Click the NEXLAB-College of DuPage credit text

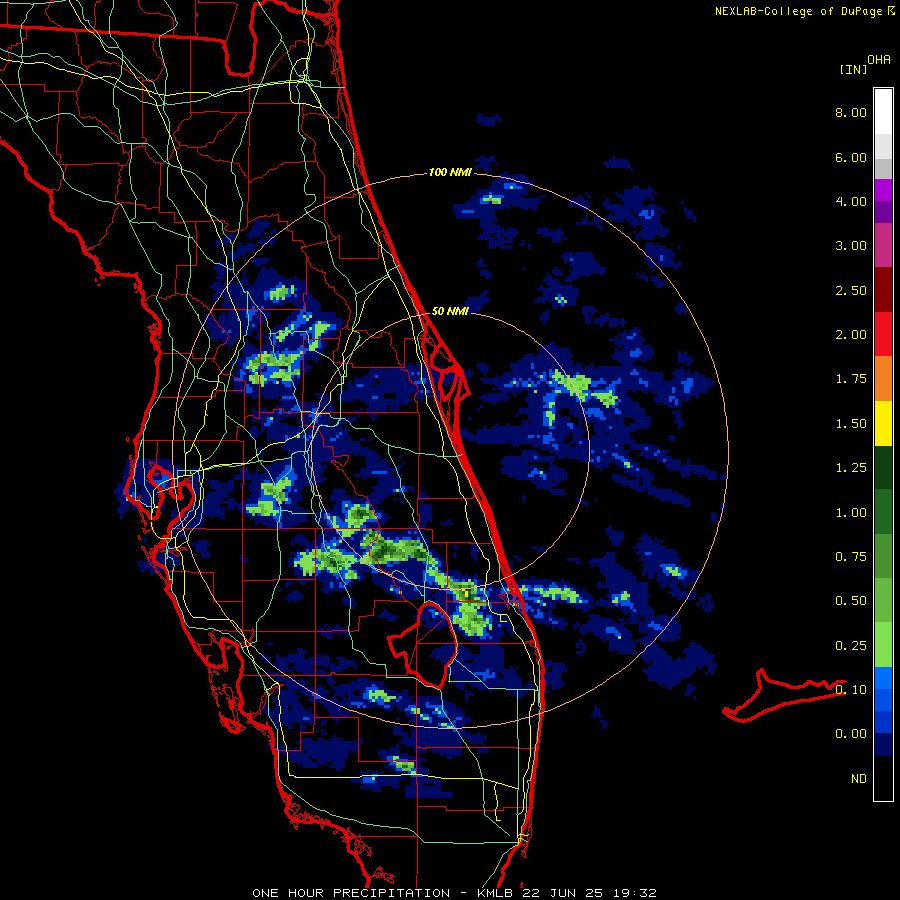800,11
